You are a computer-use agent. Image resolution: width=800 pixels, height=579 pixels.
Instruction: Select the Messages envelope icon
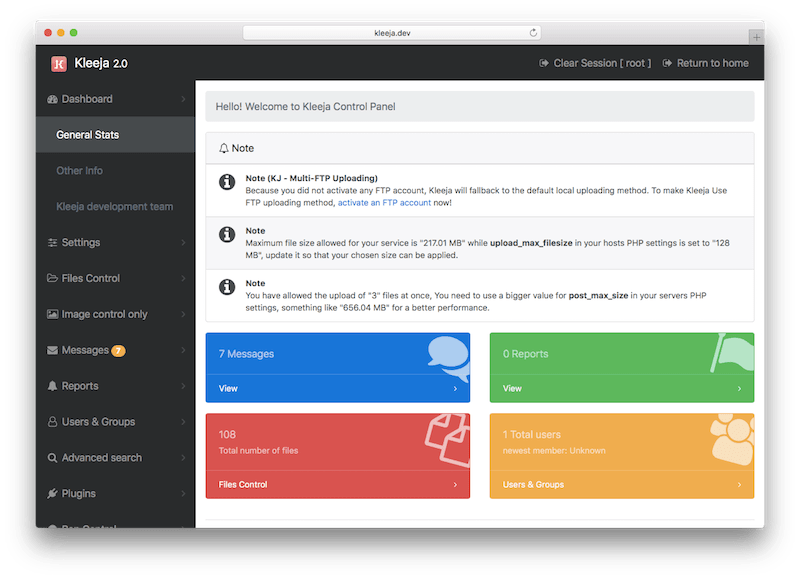(x=53, y=350)
